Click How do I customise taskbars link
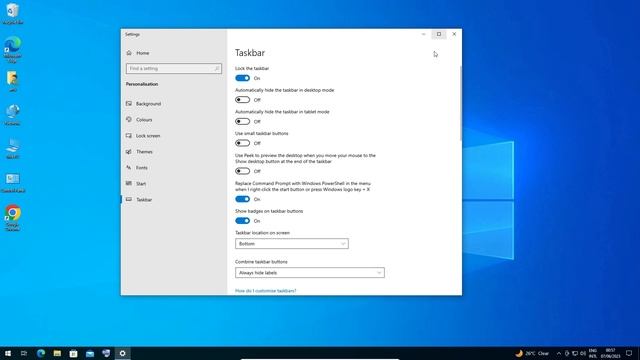Image resolution: width=640 pixels, height=360 pixels. coord(266,291)
